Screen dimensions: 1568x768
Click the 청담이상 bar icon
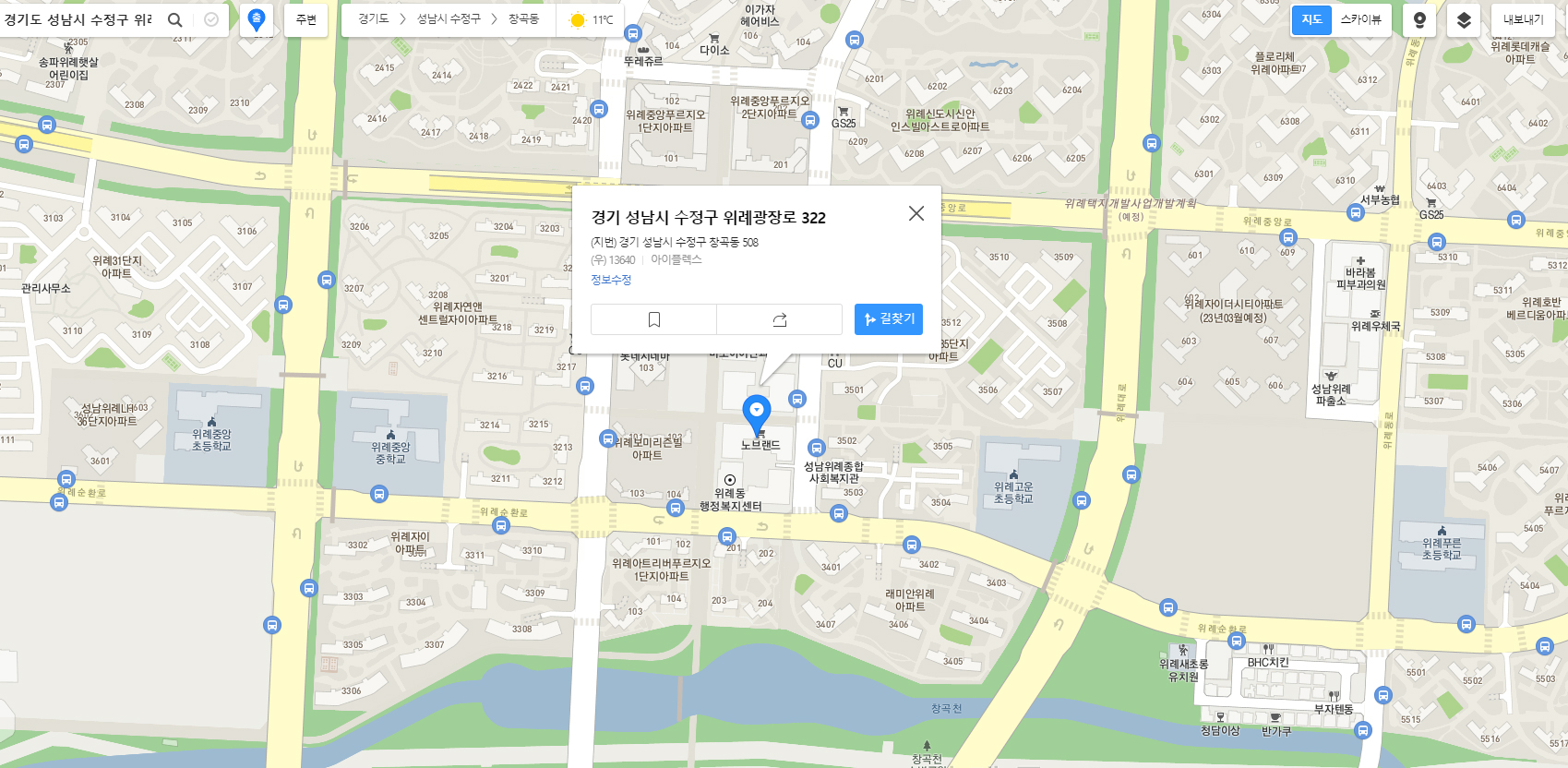pos(1220,717)
